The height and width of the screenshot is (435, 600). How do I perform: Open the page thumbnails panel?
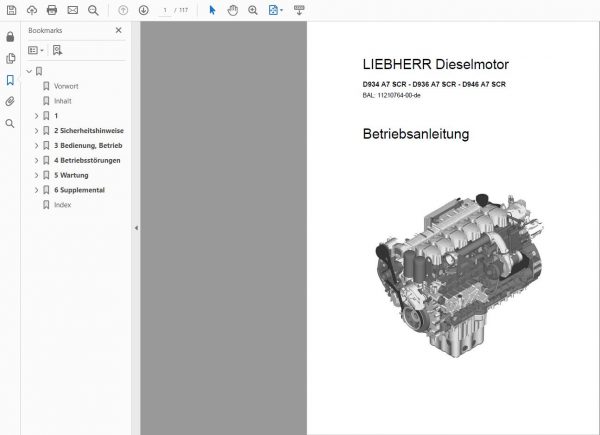(10, 58)
